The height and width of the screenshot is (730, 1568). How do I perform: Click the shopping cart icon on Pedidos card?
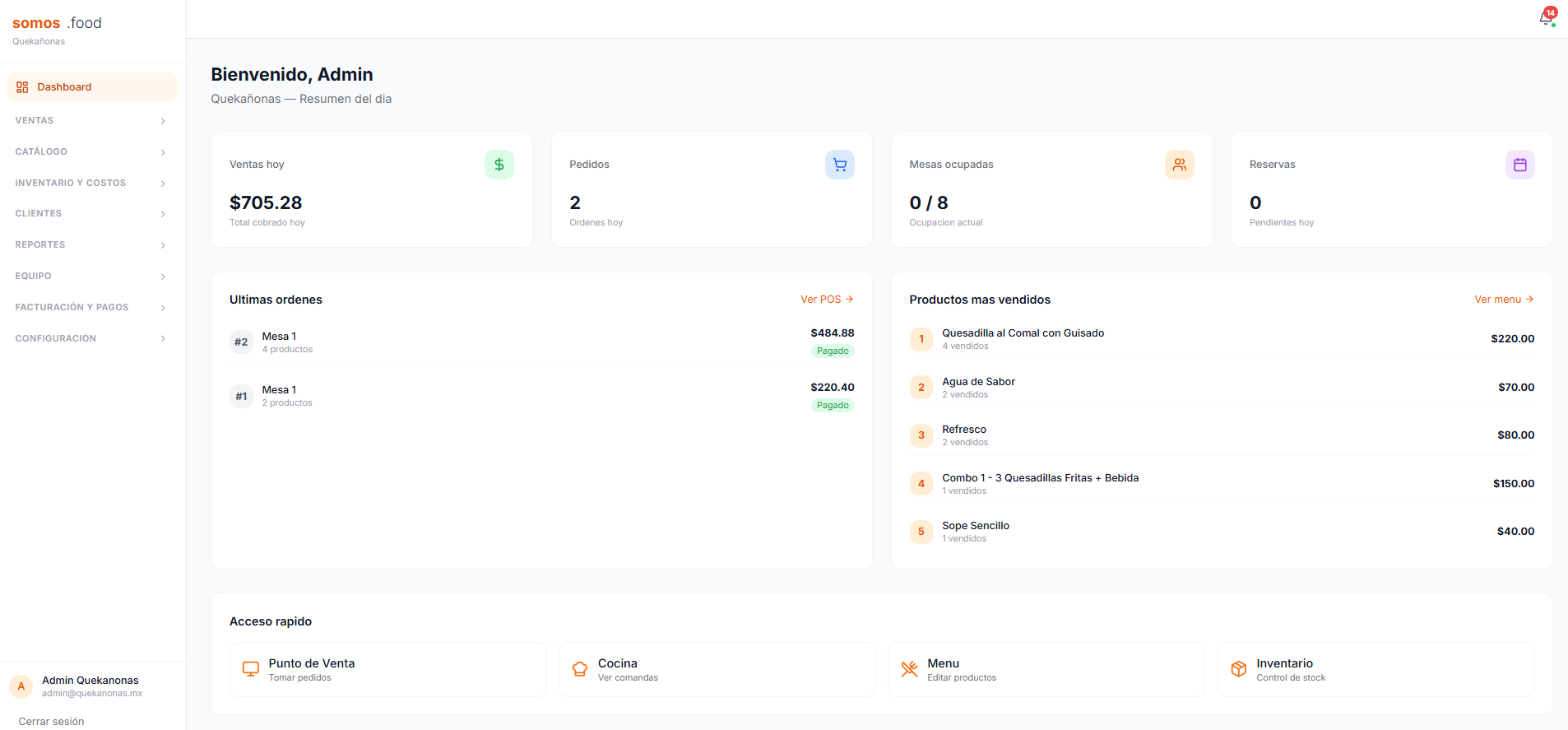(x=840, y=165)
